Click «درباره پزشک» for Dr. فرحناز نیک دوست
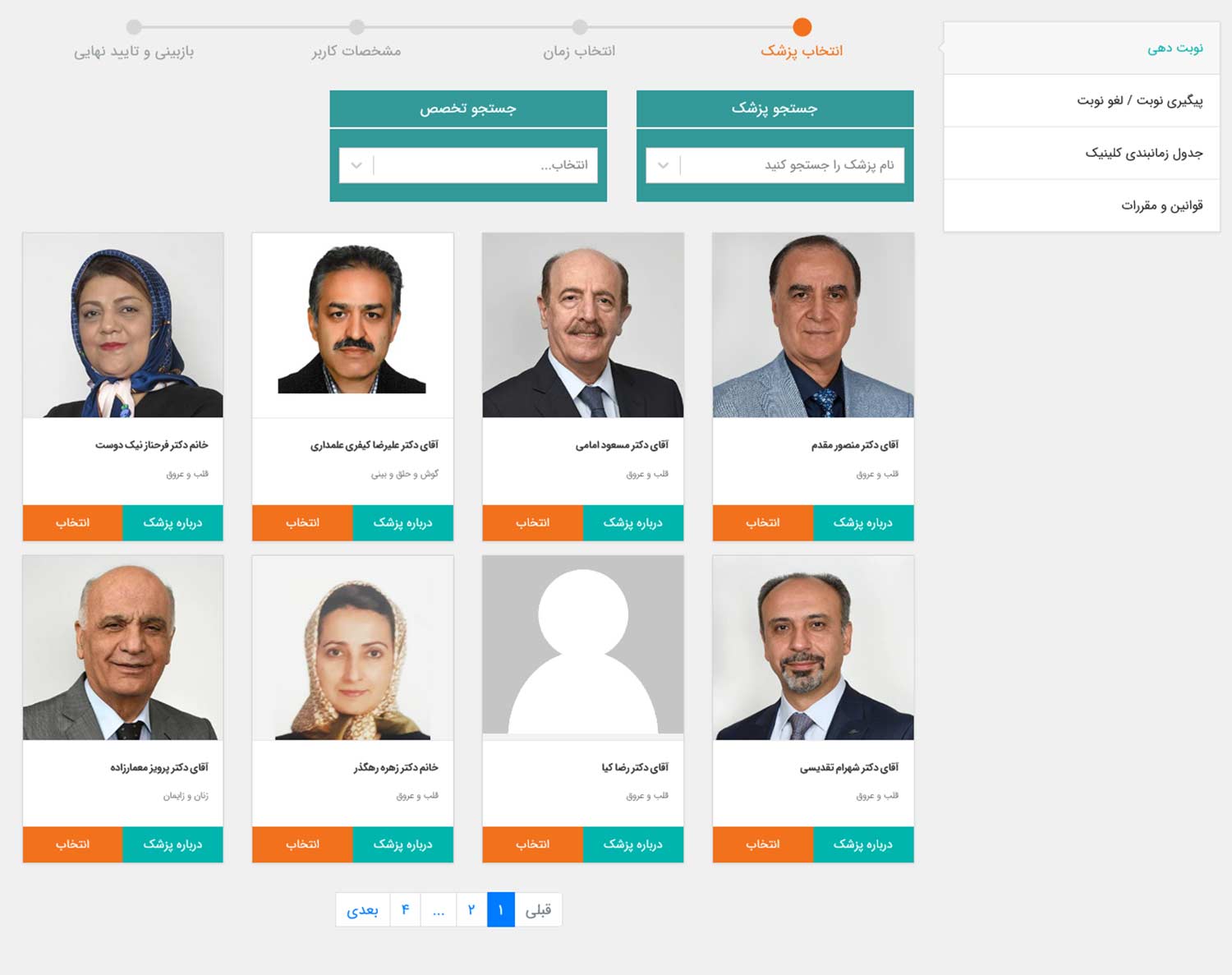 [x=172, y=522]
